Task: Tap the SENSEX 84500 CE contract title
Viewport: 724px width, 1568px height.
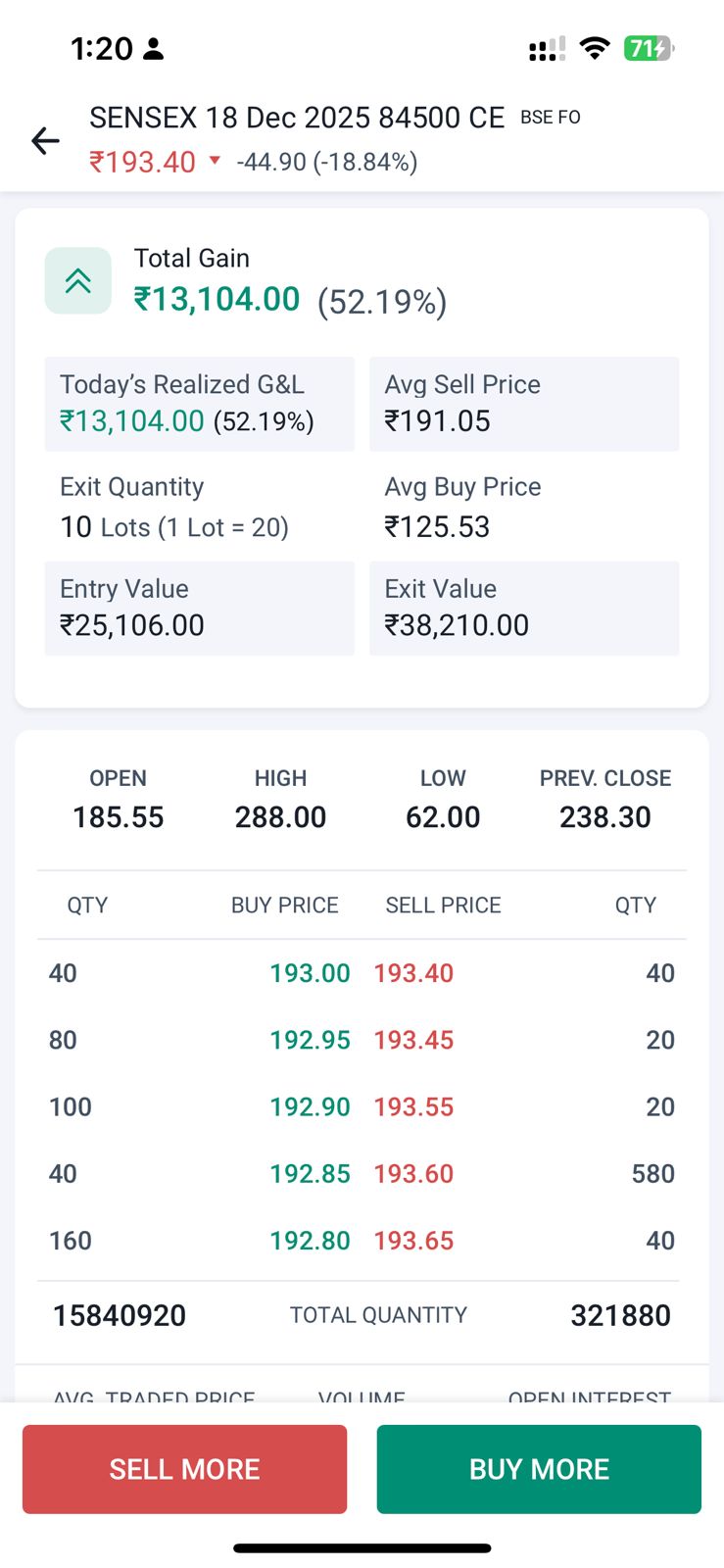Action: pyautogui.click(x=297, y=118)
